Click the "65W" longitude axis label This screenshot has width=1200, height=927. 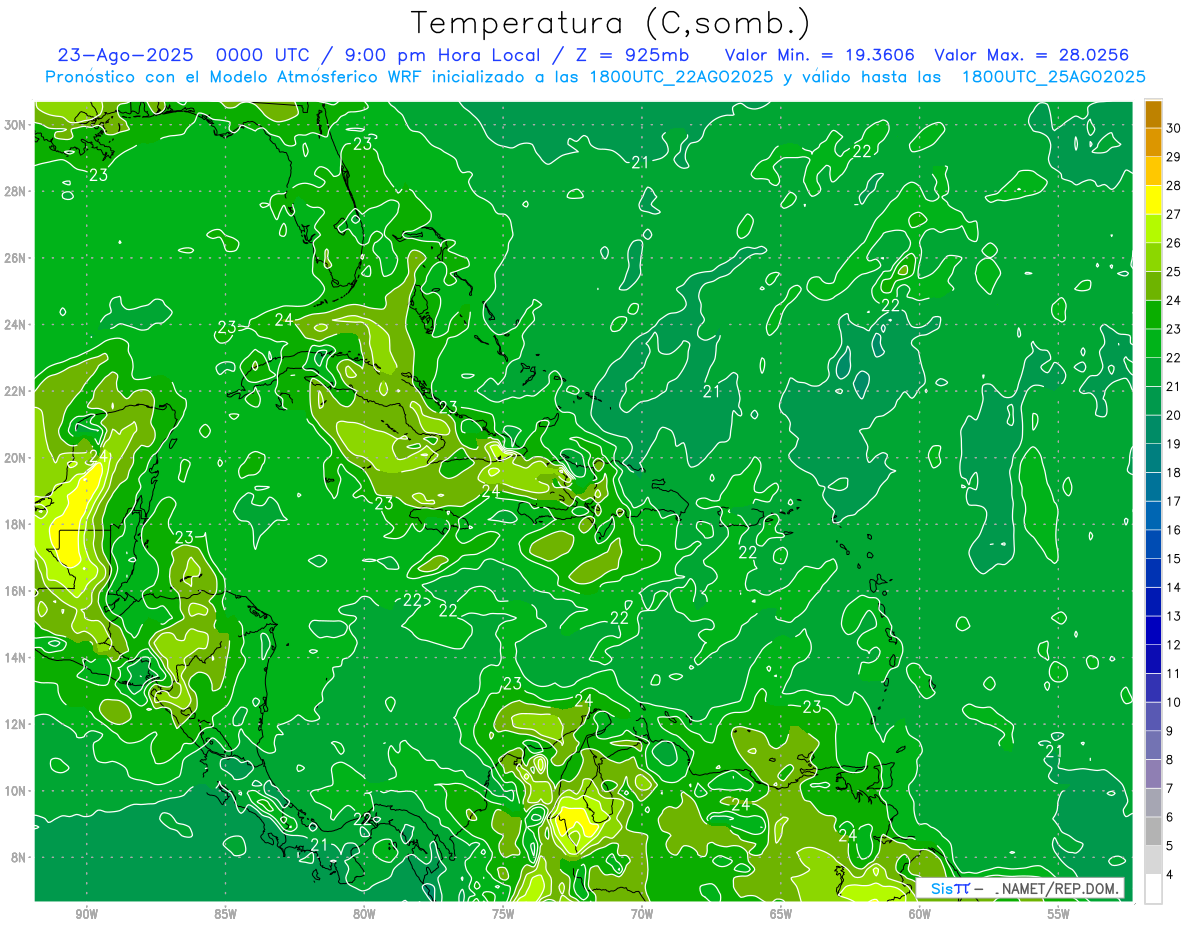(x=781, y=914)
